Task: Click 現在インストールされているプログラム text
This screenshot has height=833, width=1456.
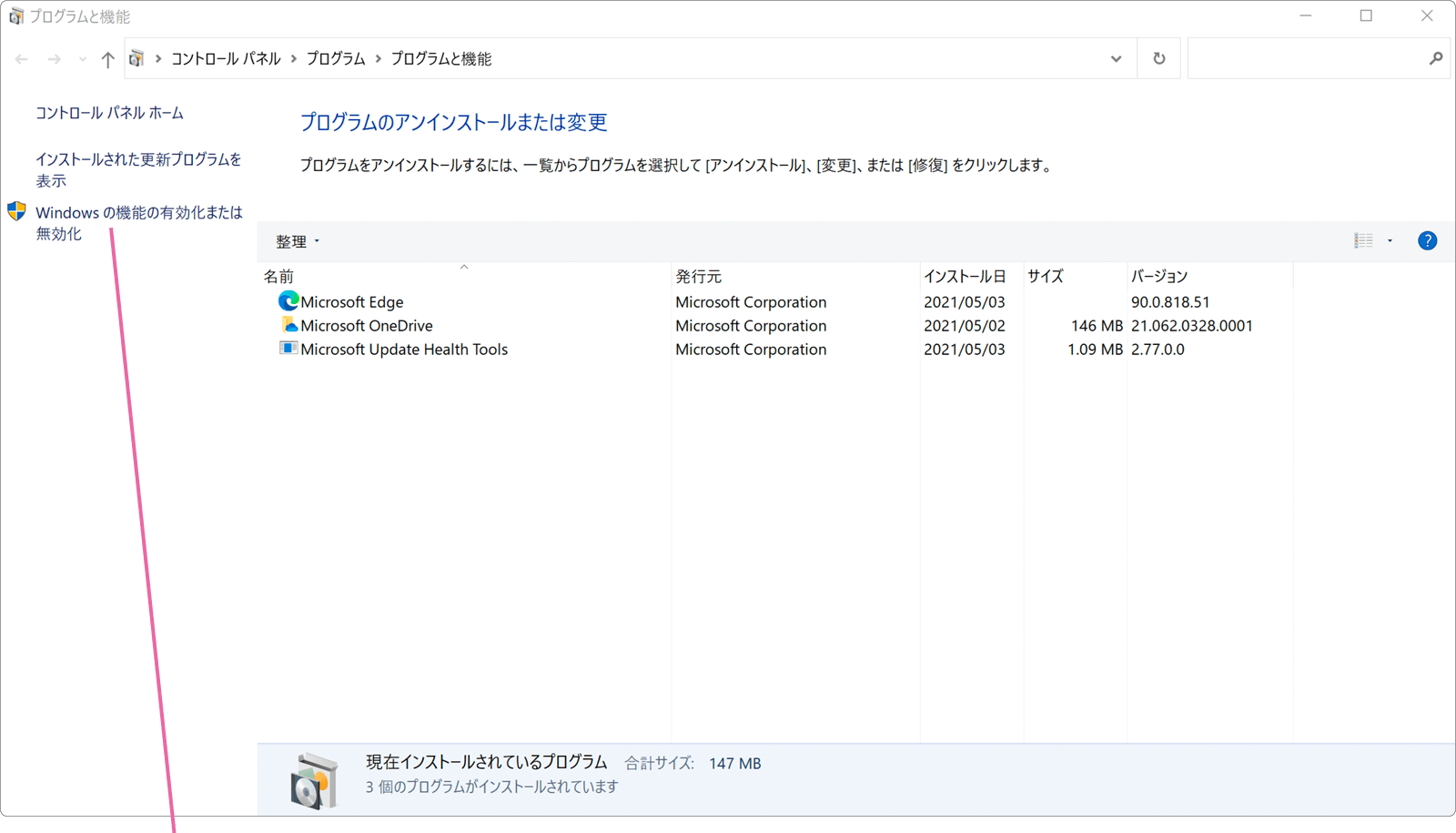Action: 486,763
